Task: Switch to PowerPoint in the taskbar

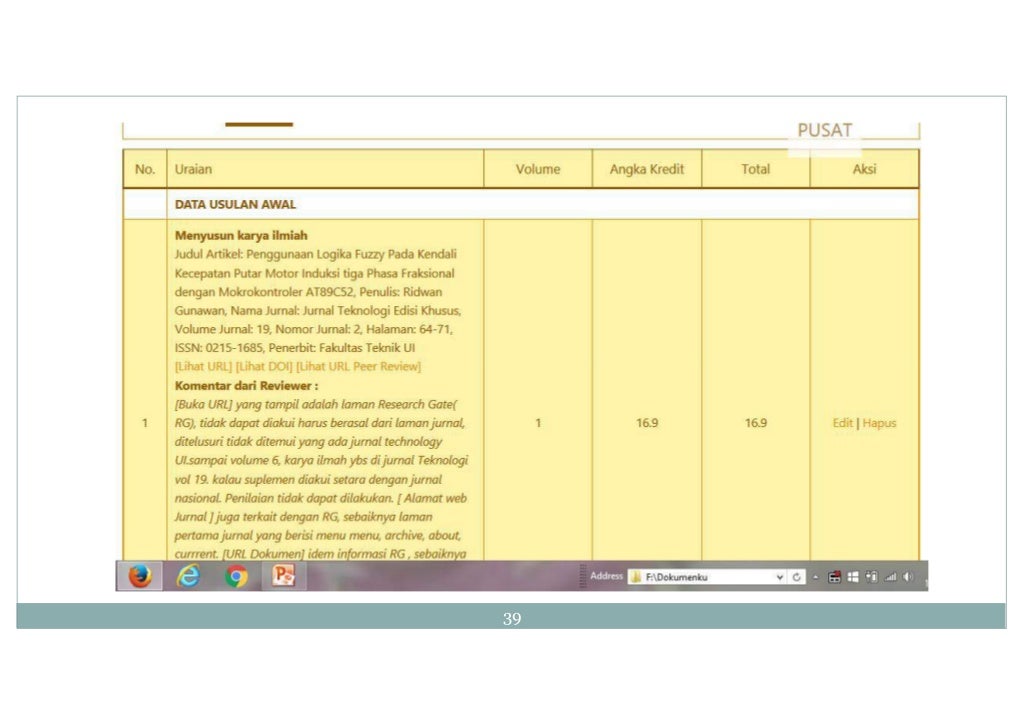Action: (283, 576)
